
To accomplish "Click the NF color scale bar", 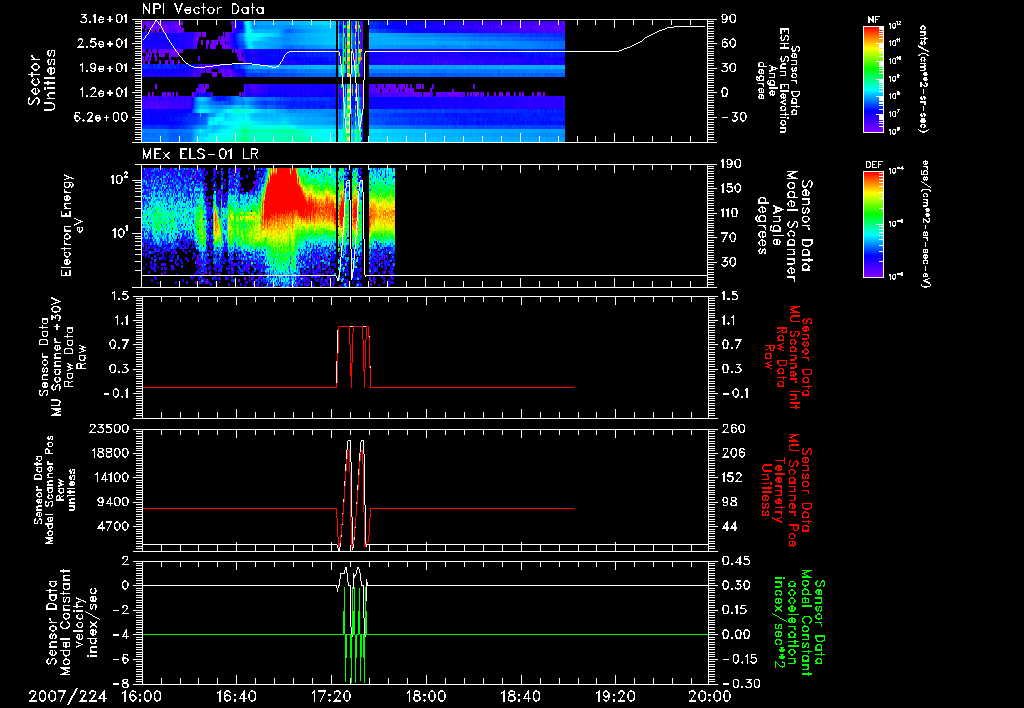I will coord(874,78).
